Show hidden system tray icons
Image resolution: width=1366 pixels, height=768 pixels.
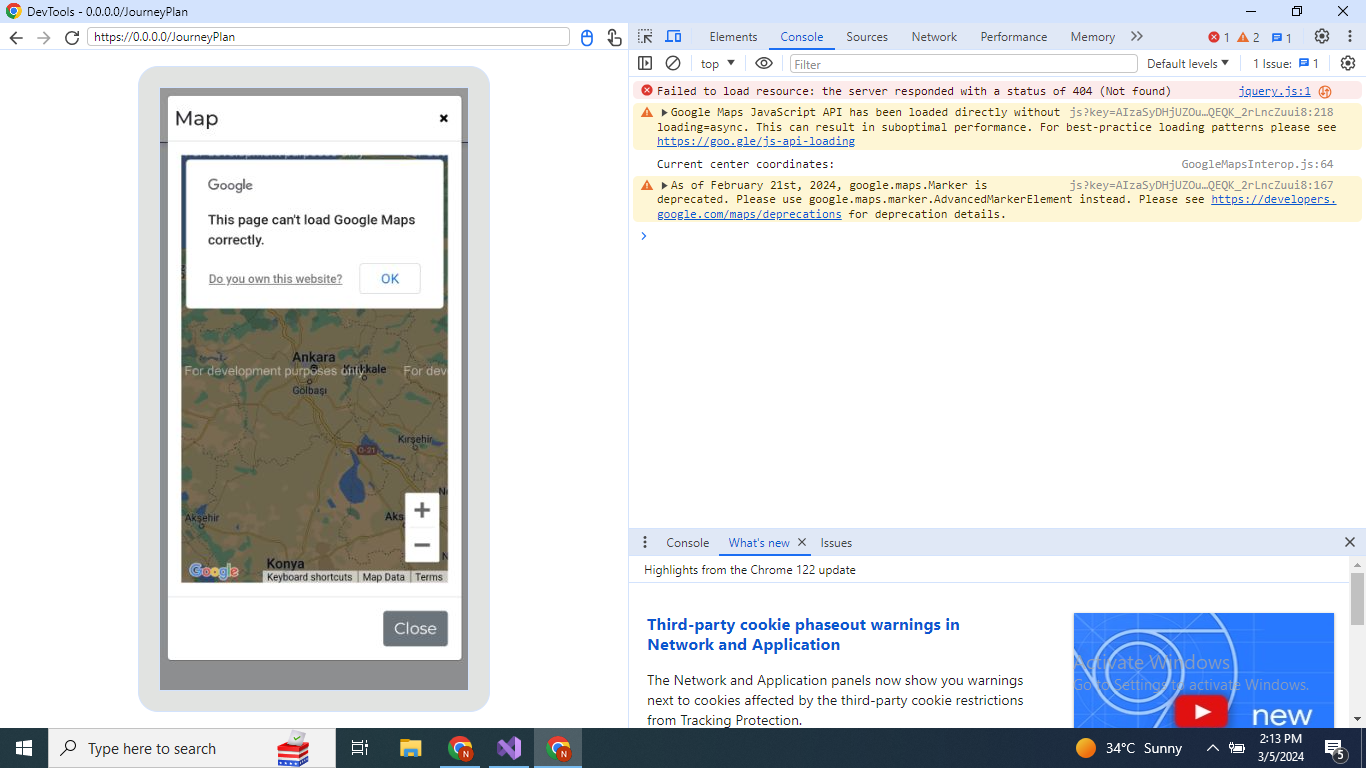click(1212, 748)
